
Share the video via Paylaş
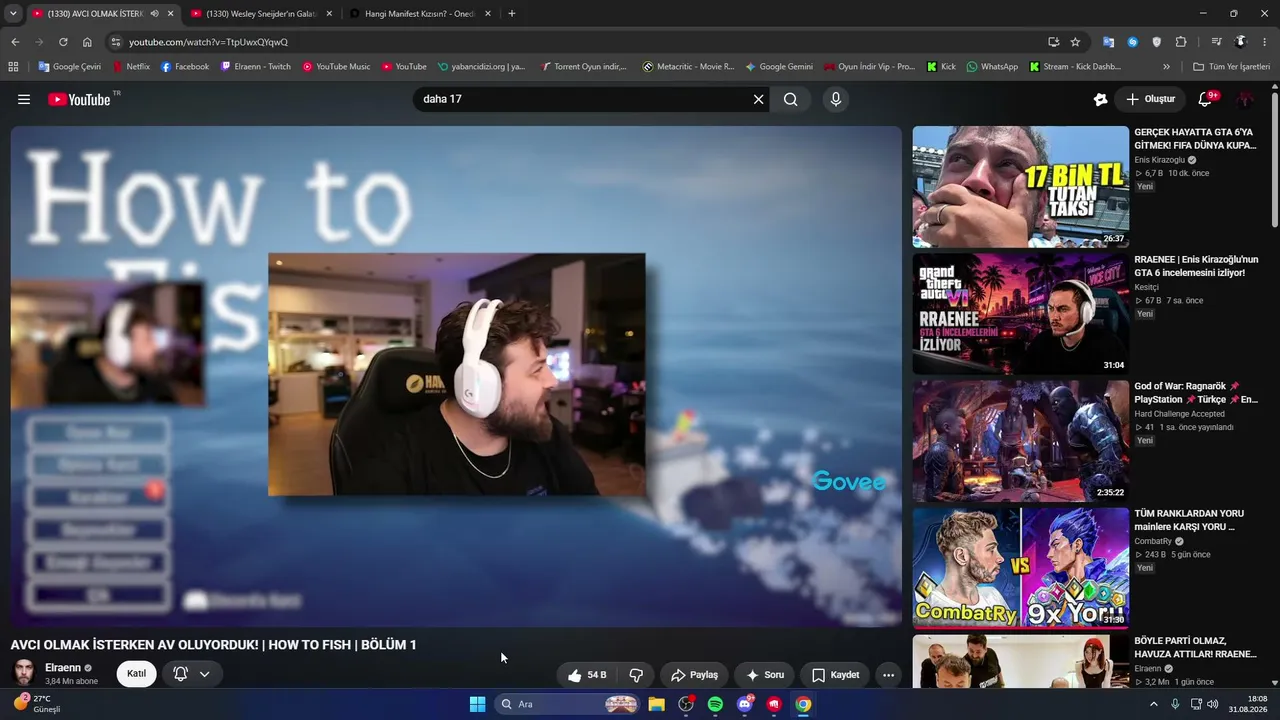694,675
